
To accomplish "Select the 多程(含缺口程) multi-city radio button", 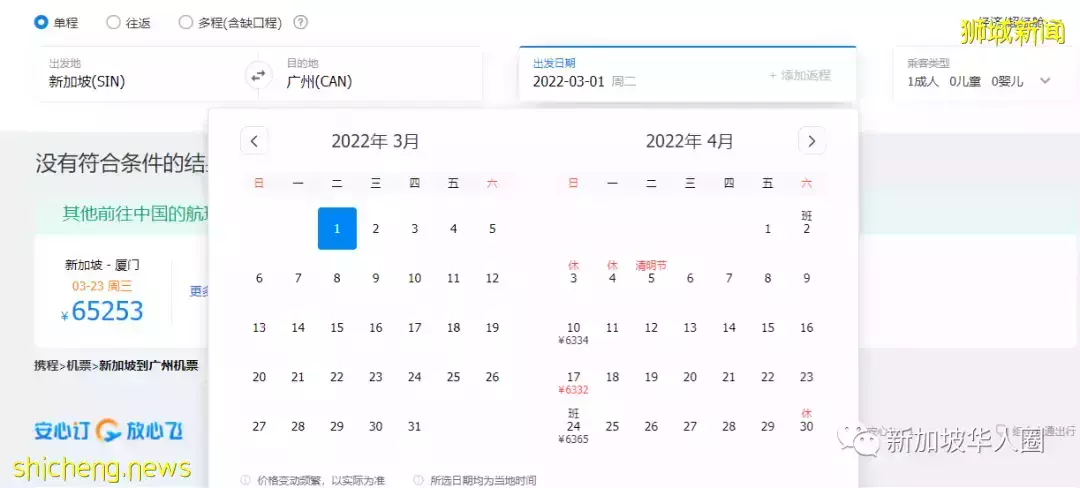I will coord(185,23).
